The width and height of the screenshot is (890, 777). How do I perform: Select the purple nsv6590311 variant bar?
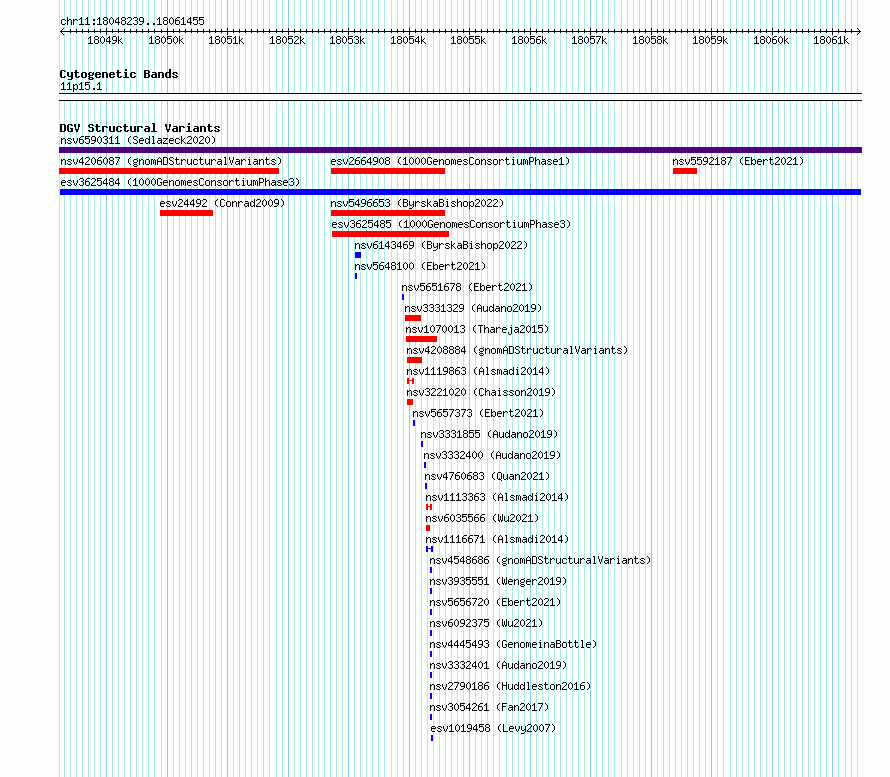pyautogui.click(x=460, y=150)
